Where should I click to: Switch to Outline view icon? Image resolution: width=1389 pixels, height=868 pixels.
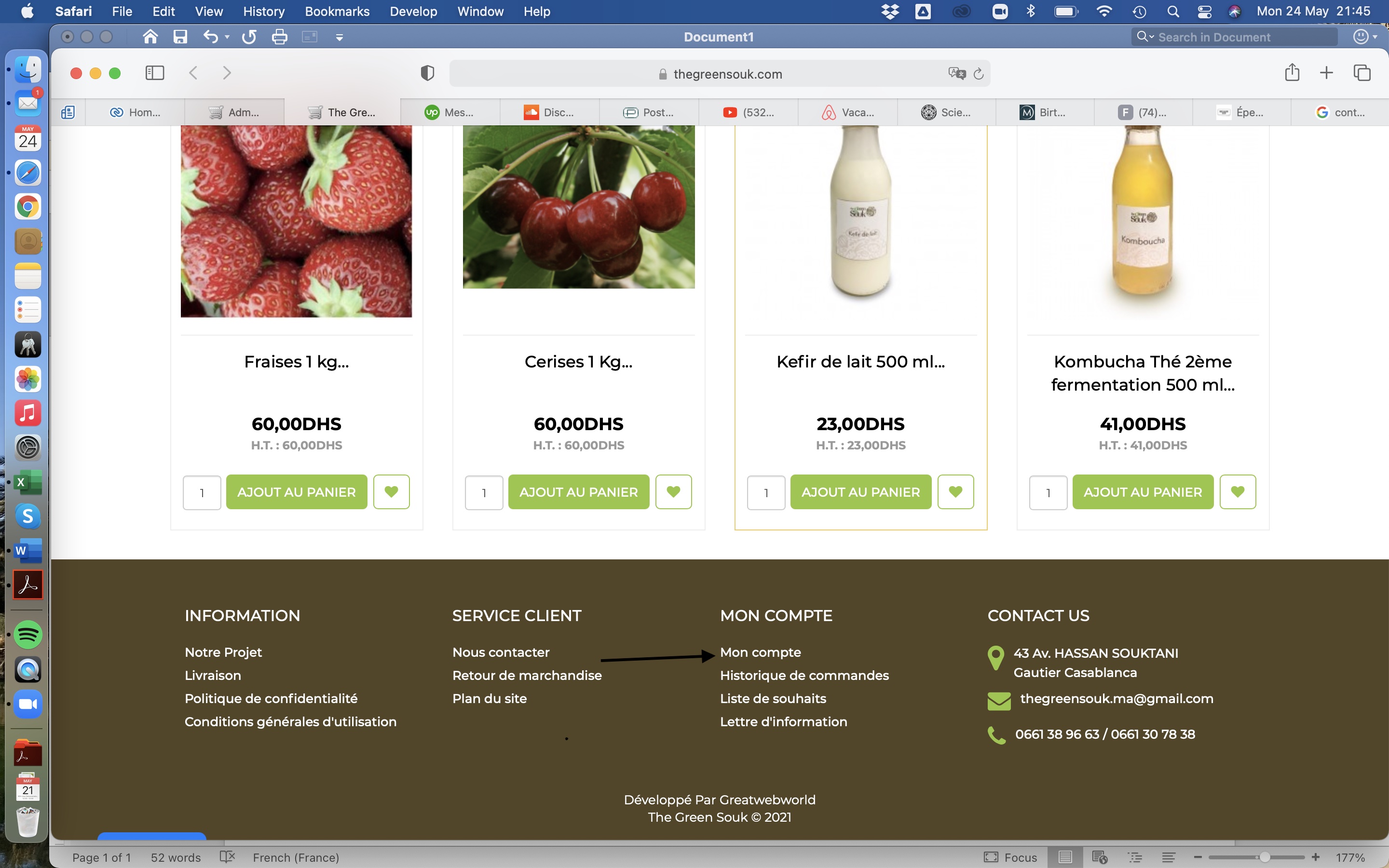pyautogui.click(x=1135, y=857)
